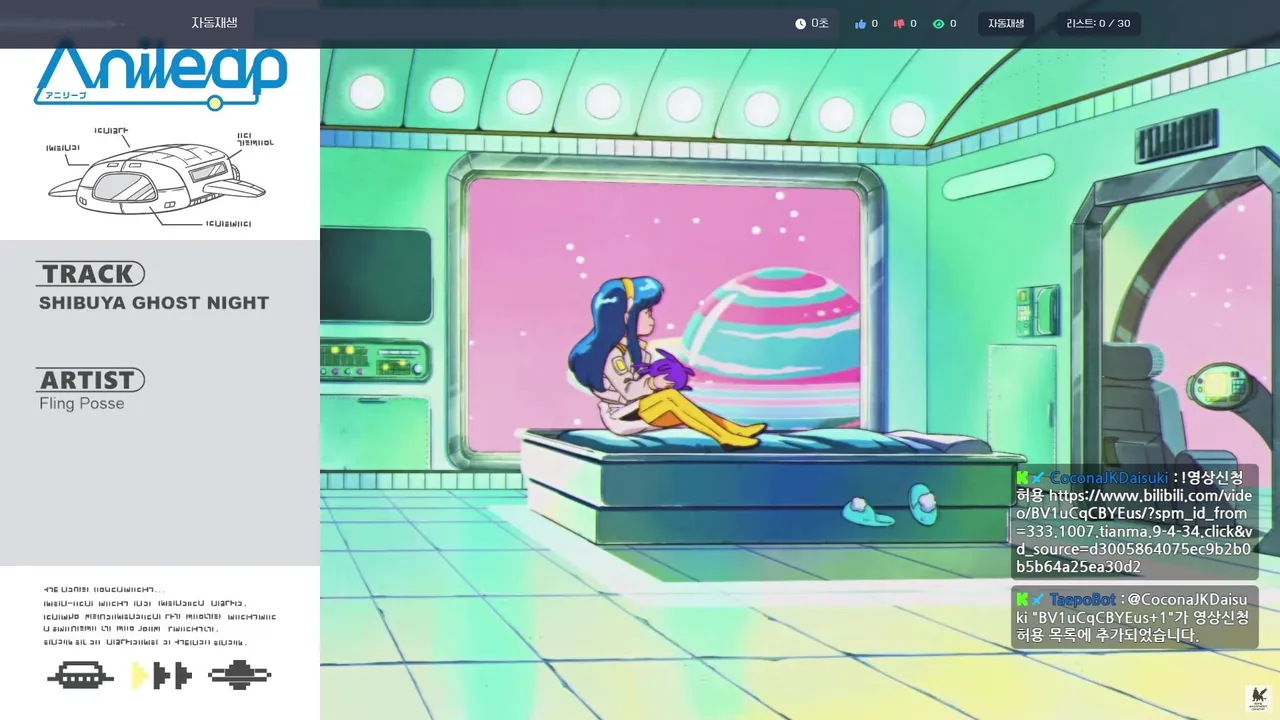The image size is (1280, 720).
Task: Click the ARTIST label badge
Action: (x=90, y=380)
